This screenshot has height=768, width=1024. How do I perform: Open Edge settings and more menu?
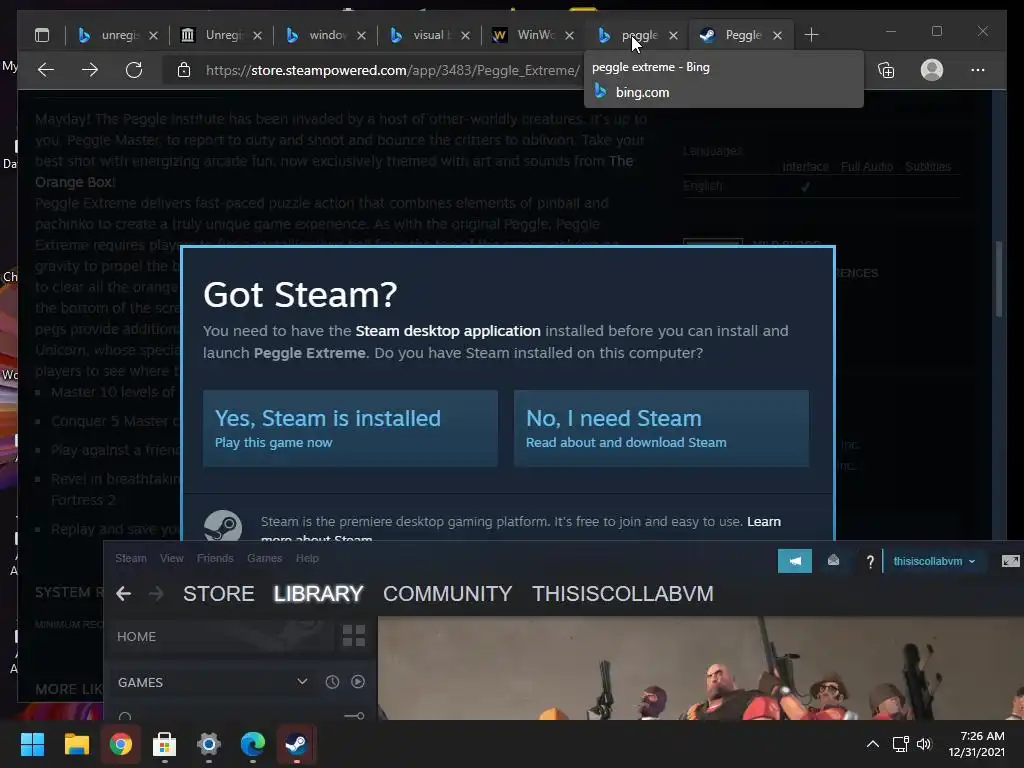978,70
